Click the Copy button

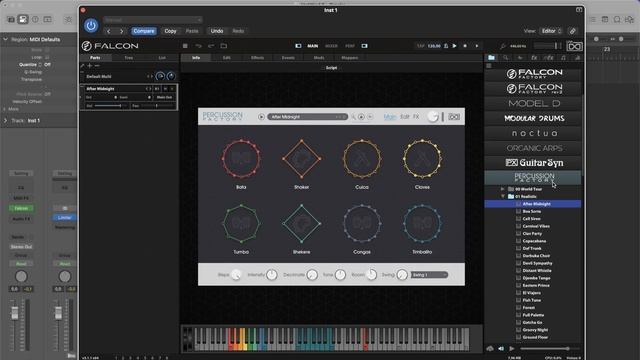[170, 31]
